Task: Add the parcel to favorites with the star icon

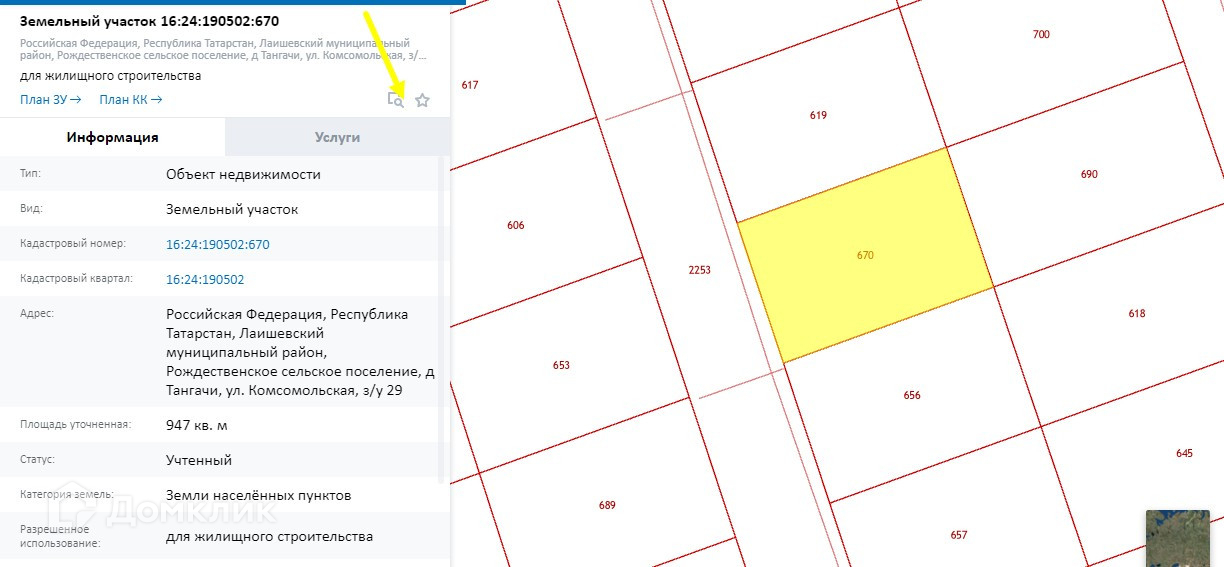Action: point(422,100)
